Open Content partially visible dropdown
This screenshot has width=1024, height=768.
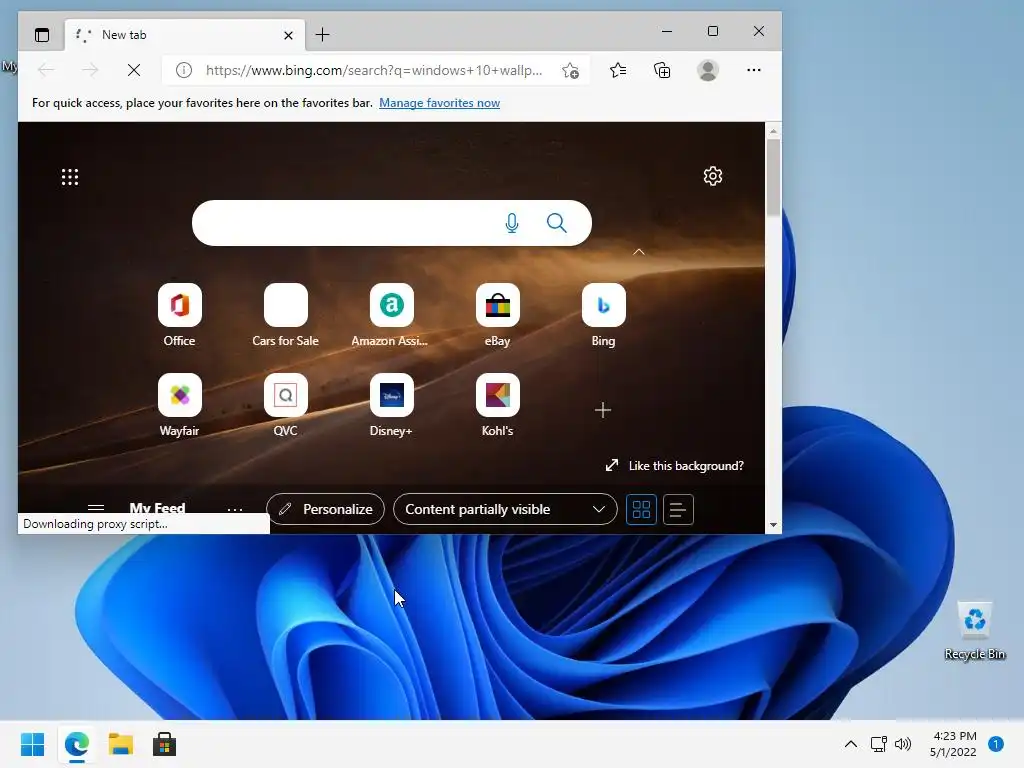point(505,509)
